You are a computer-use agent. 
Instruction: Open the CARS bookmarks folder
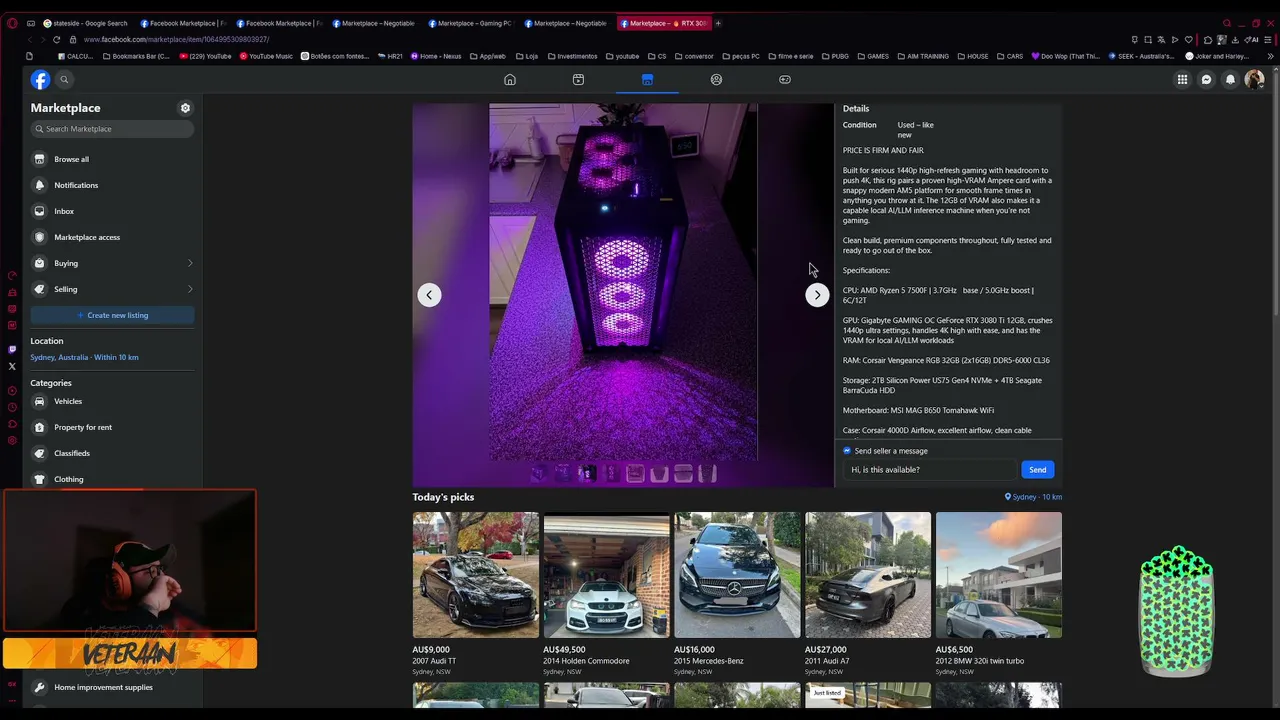(1010, 56)
